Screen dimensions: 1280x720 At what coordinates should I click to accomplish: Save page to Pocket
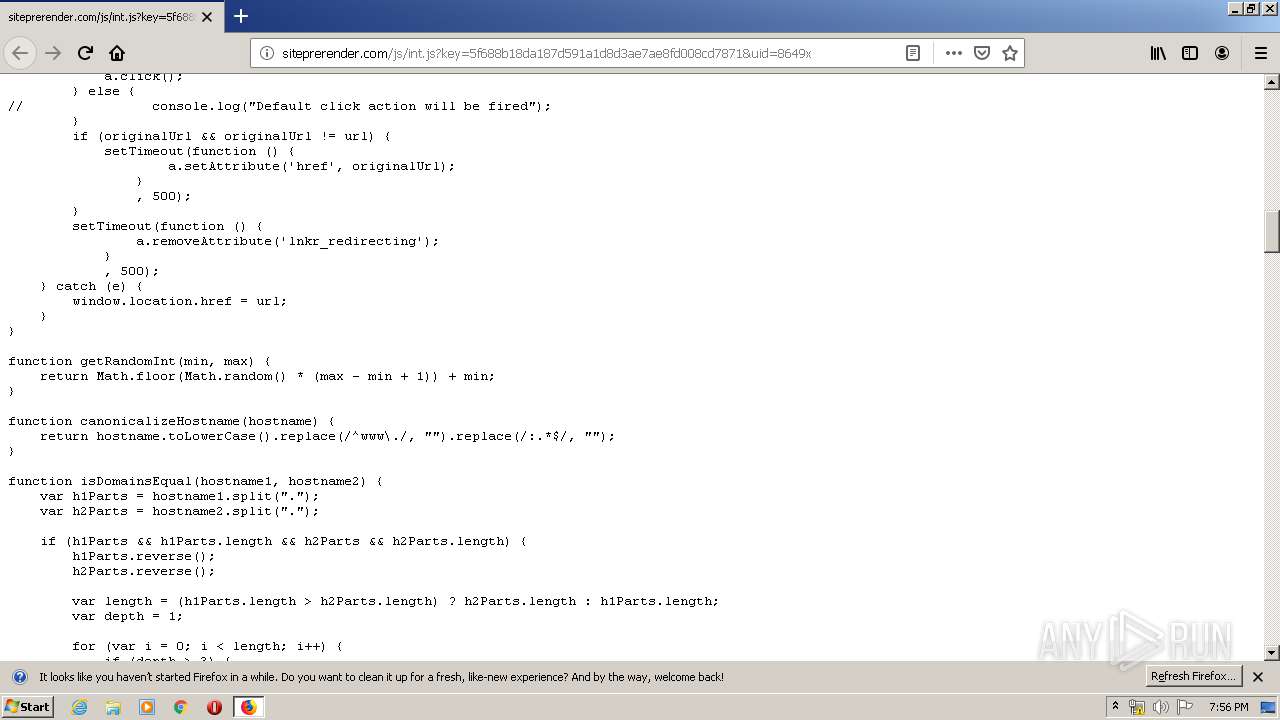[x=982, y=53]
